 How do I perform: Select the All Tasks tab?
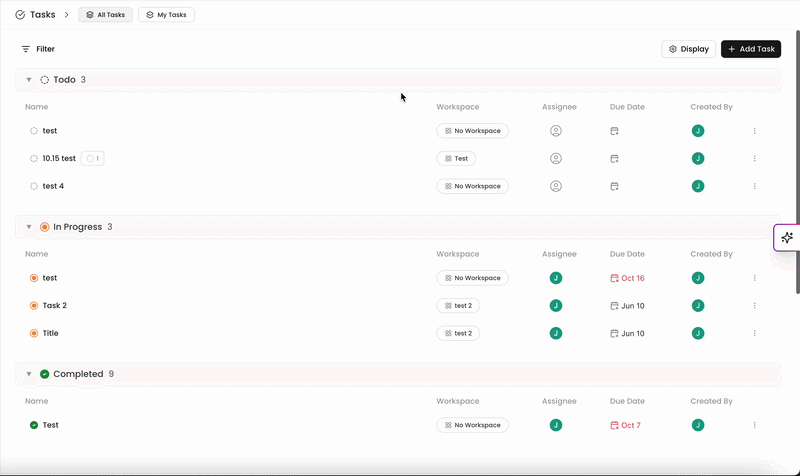coord(106,15)
